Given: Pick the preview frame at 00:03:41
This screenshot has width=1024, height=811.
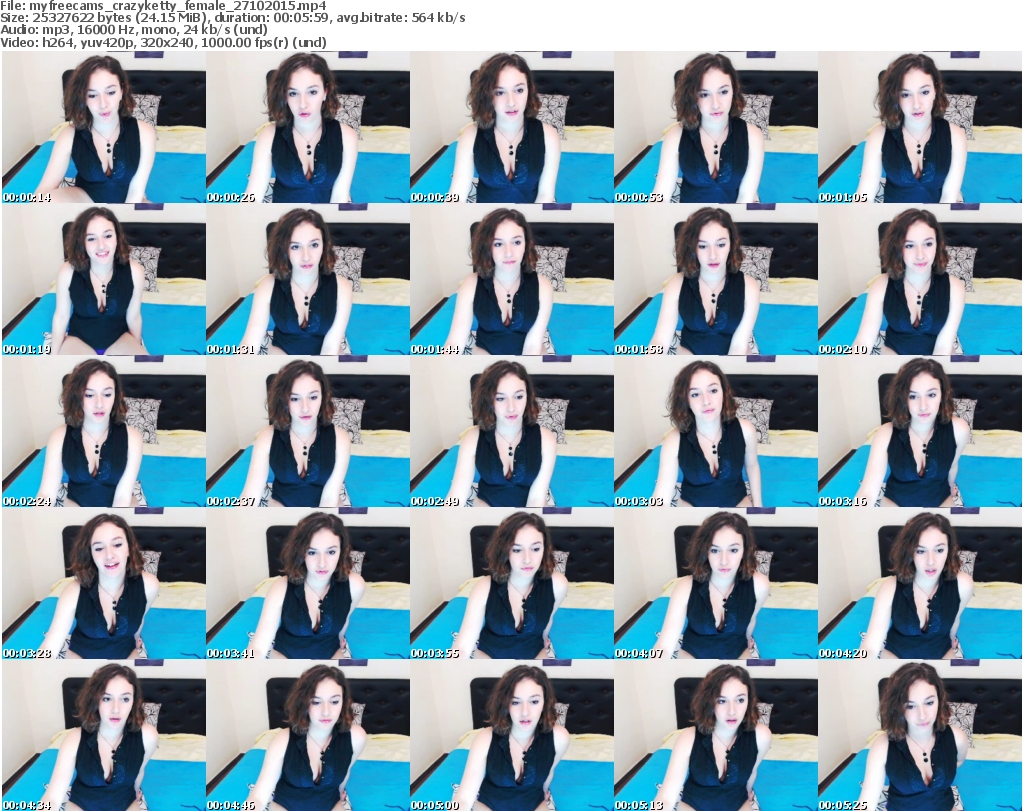Looking at the screenshot, I should (x=308, y=583).
